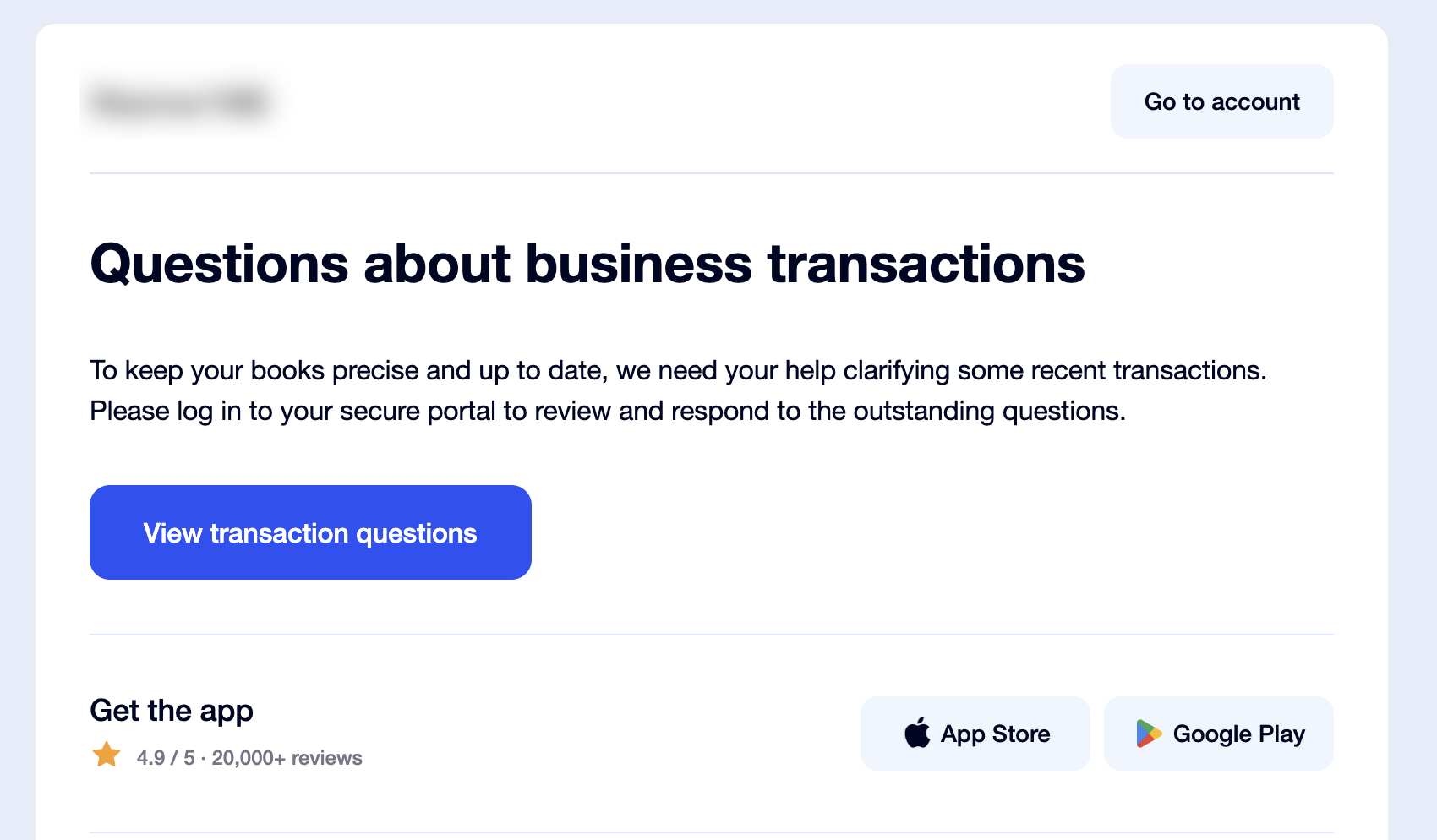Image resolution: width=1437 pixels, height=840 pixels.
Task: Click the orange rating star icon
Action: click(x=107, y=755)
